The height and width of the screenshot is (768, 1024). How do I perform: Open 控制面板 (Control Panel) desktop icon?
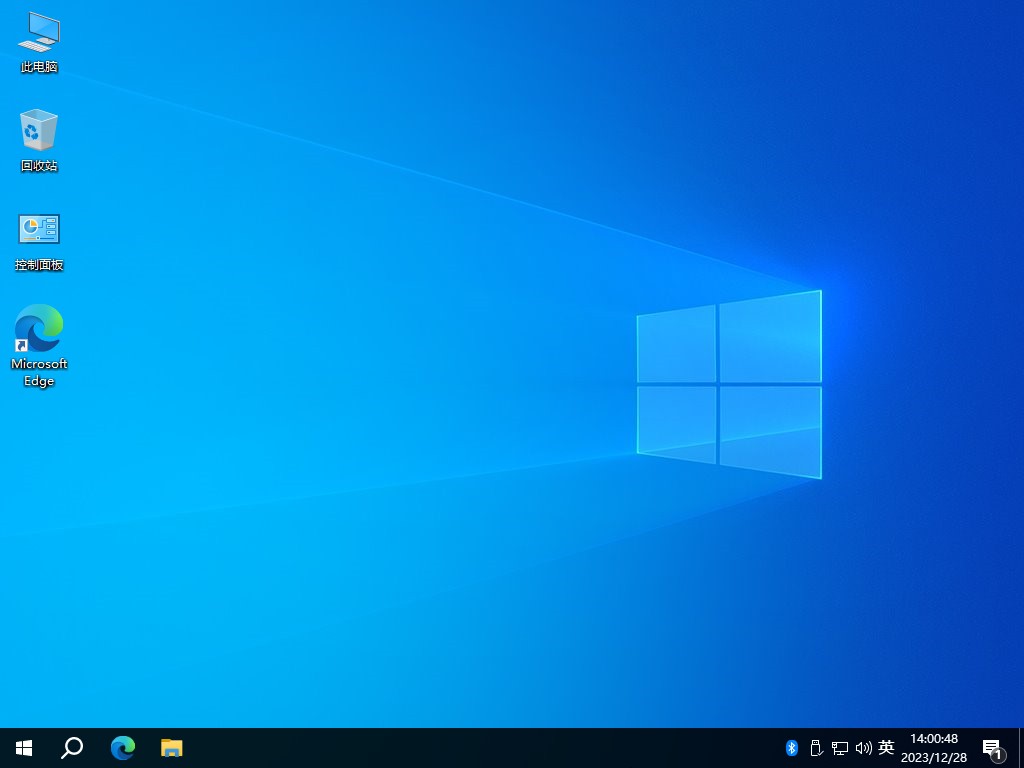38,231
